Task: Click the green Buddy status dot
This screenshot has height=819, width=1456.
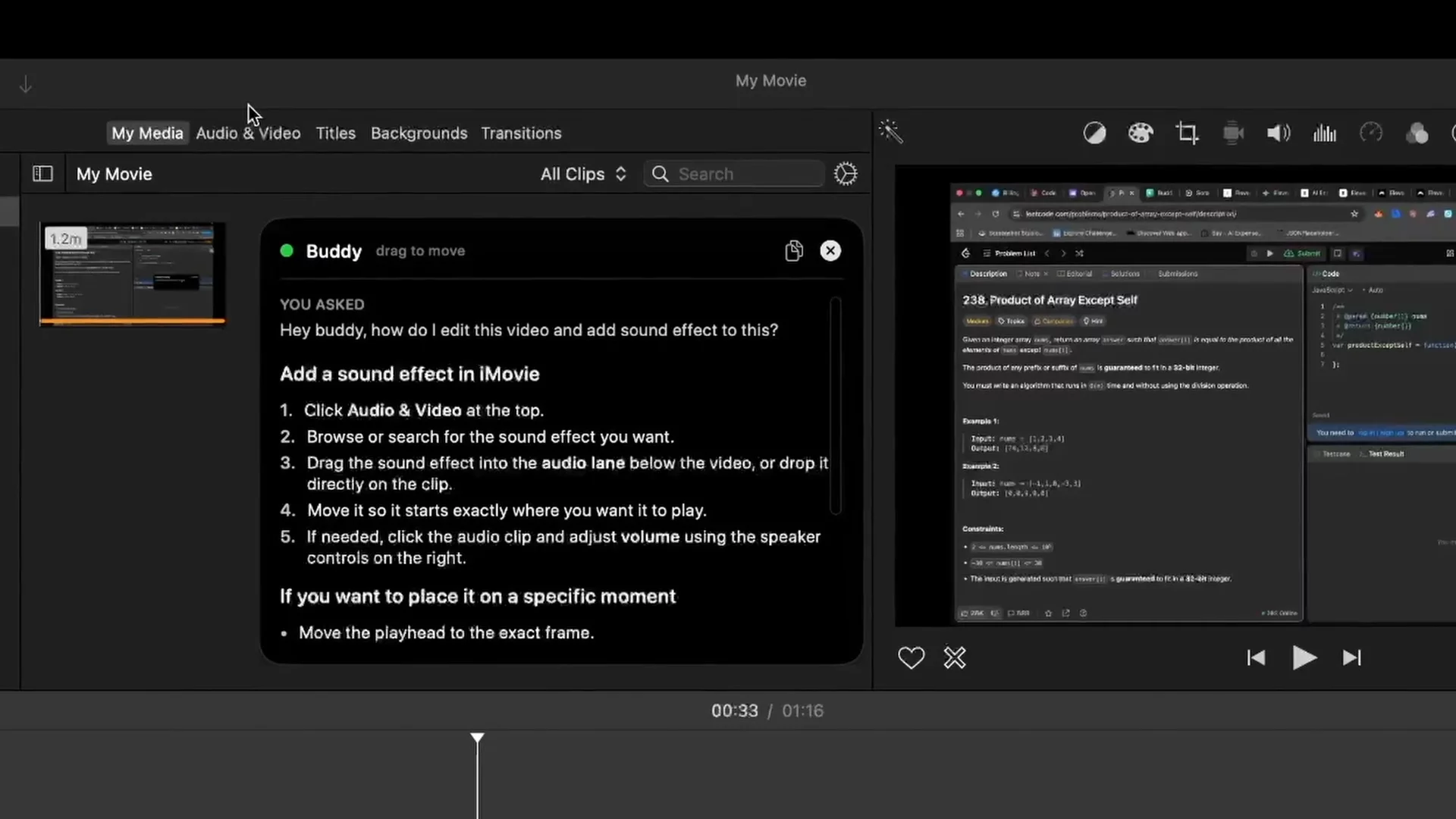Action: 287,250
